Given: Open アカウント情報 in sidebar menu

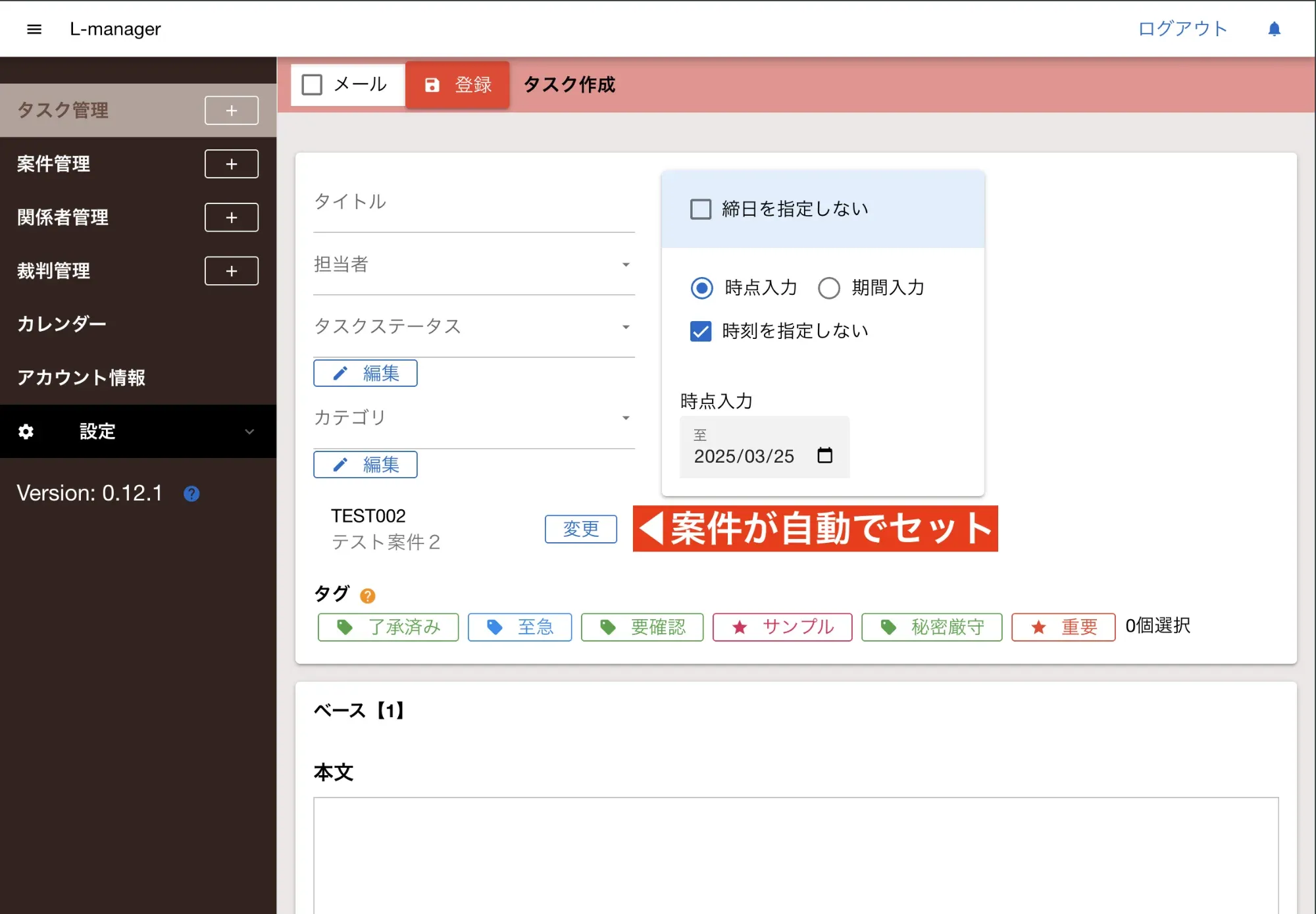Looking at the screenshot, I should (x=81, y=378).
